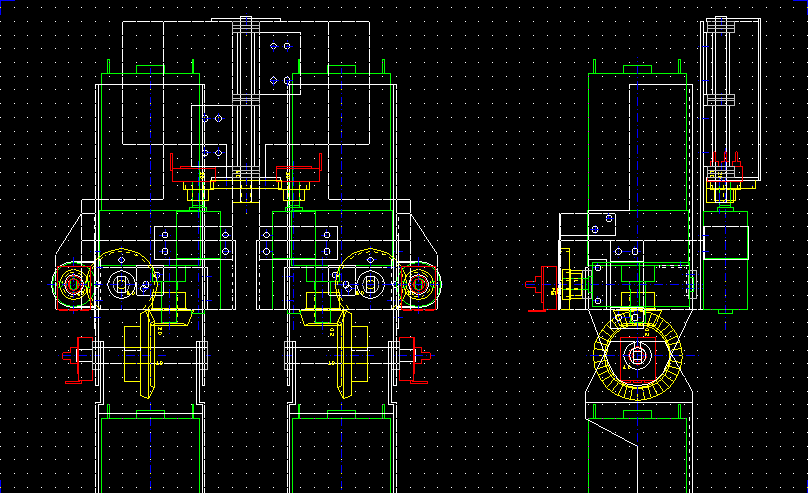Select the square hub inside the side-view gear

point(640,354)
